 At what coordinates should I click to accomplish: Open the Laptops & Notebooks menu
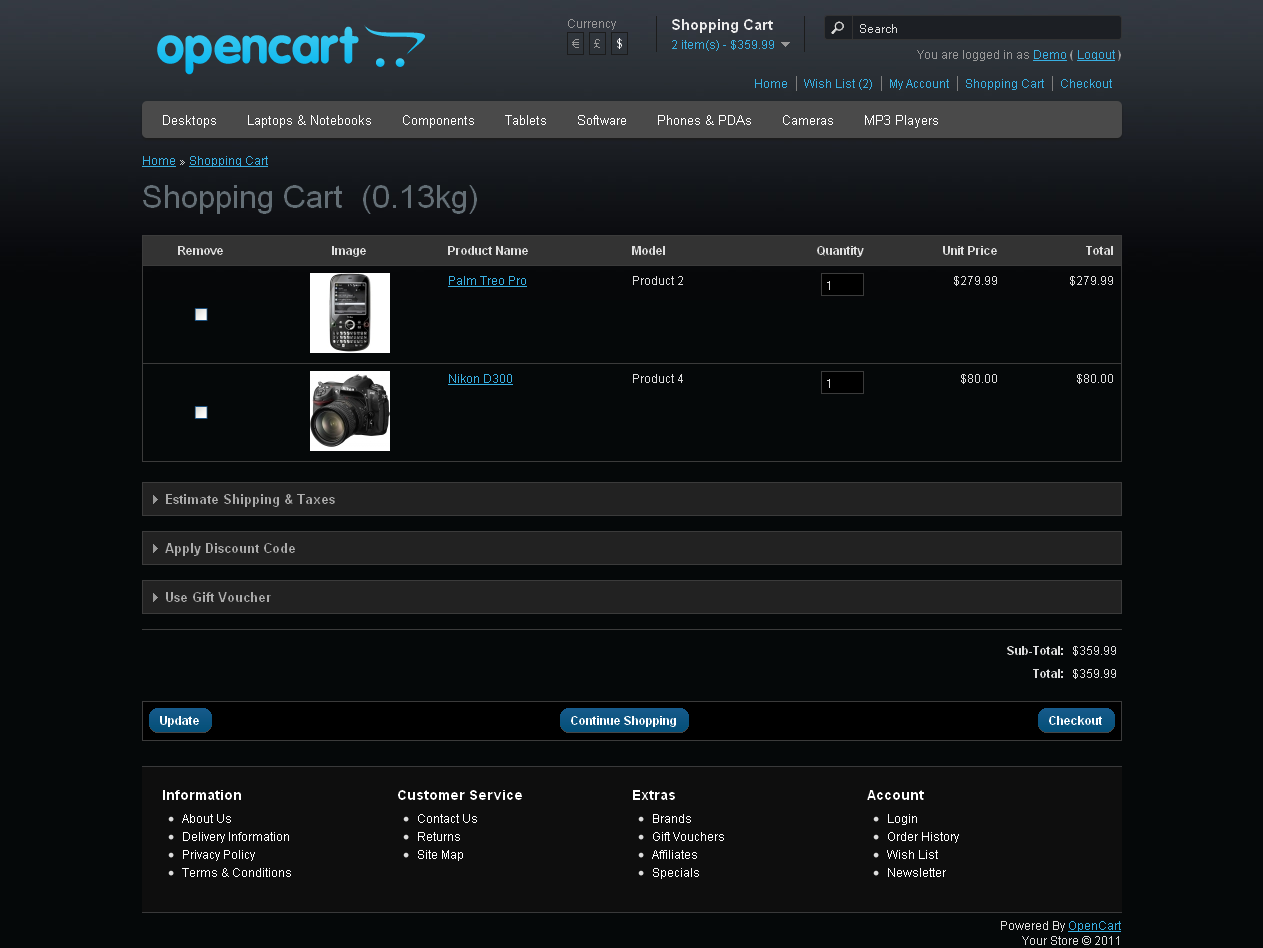click(x=309, y=120)
